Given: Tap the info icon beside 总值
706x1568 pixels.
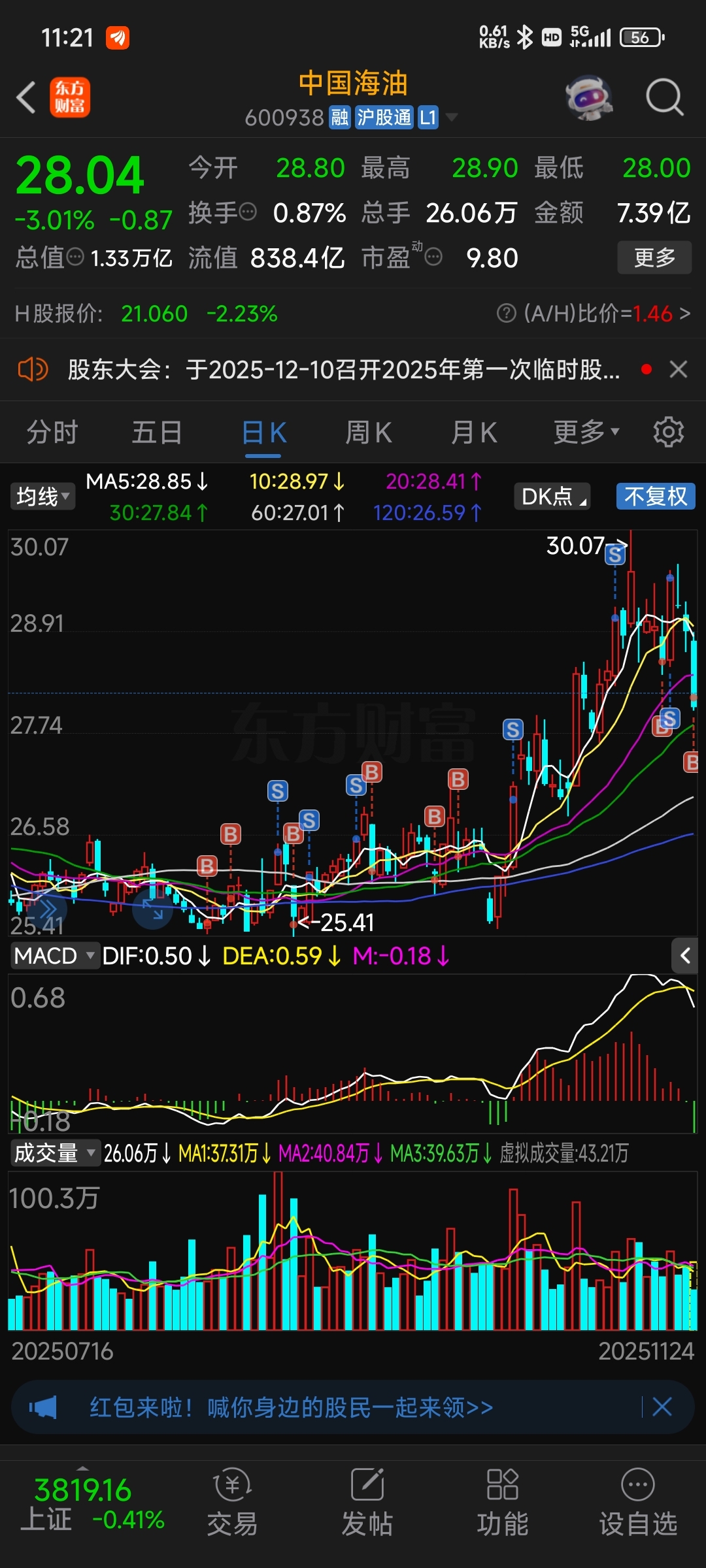Looking at the screenshot, I should click(75, 257).
